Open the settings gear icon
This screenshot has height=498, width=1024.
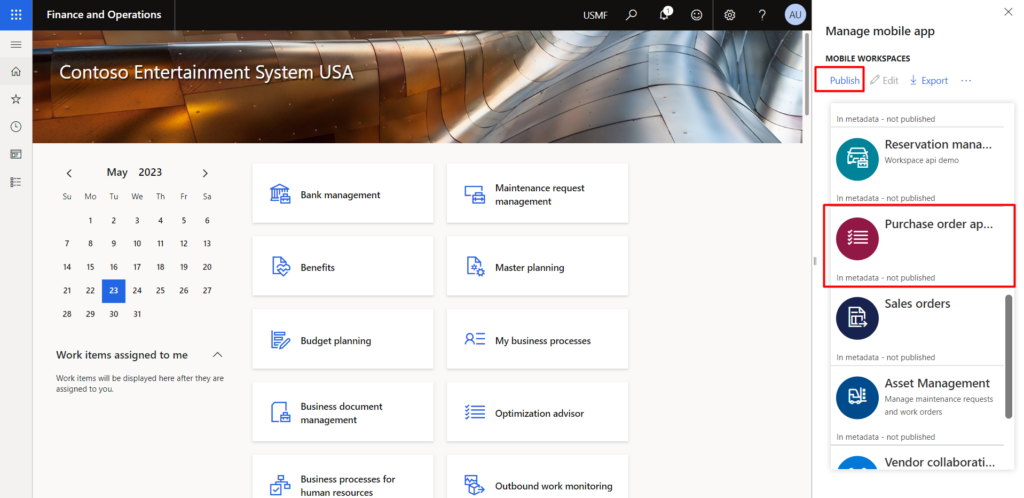(730, 15)
